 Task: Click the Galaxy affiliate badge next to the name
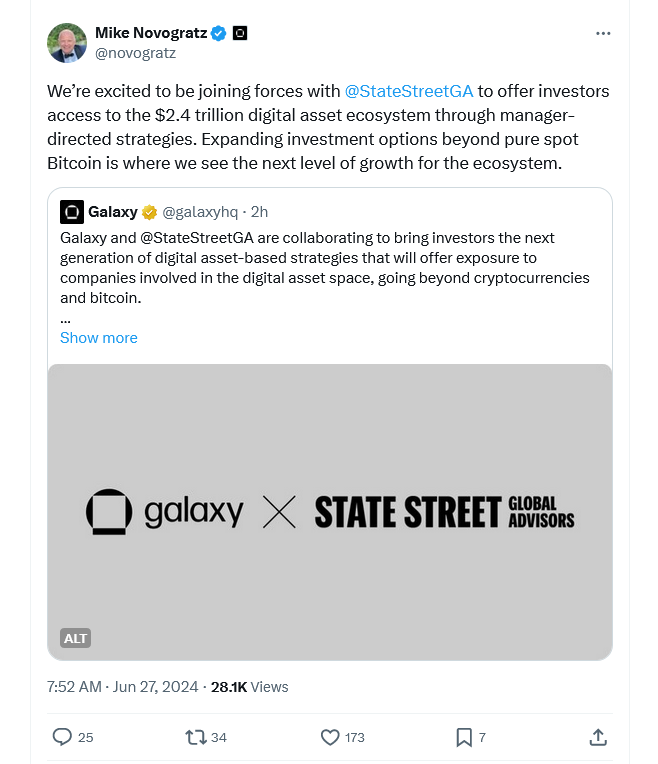click(240, 33)
